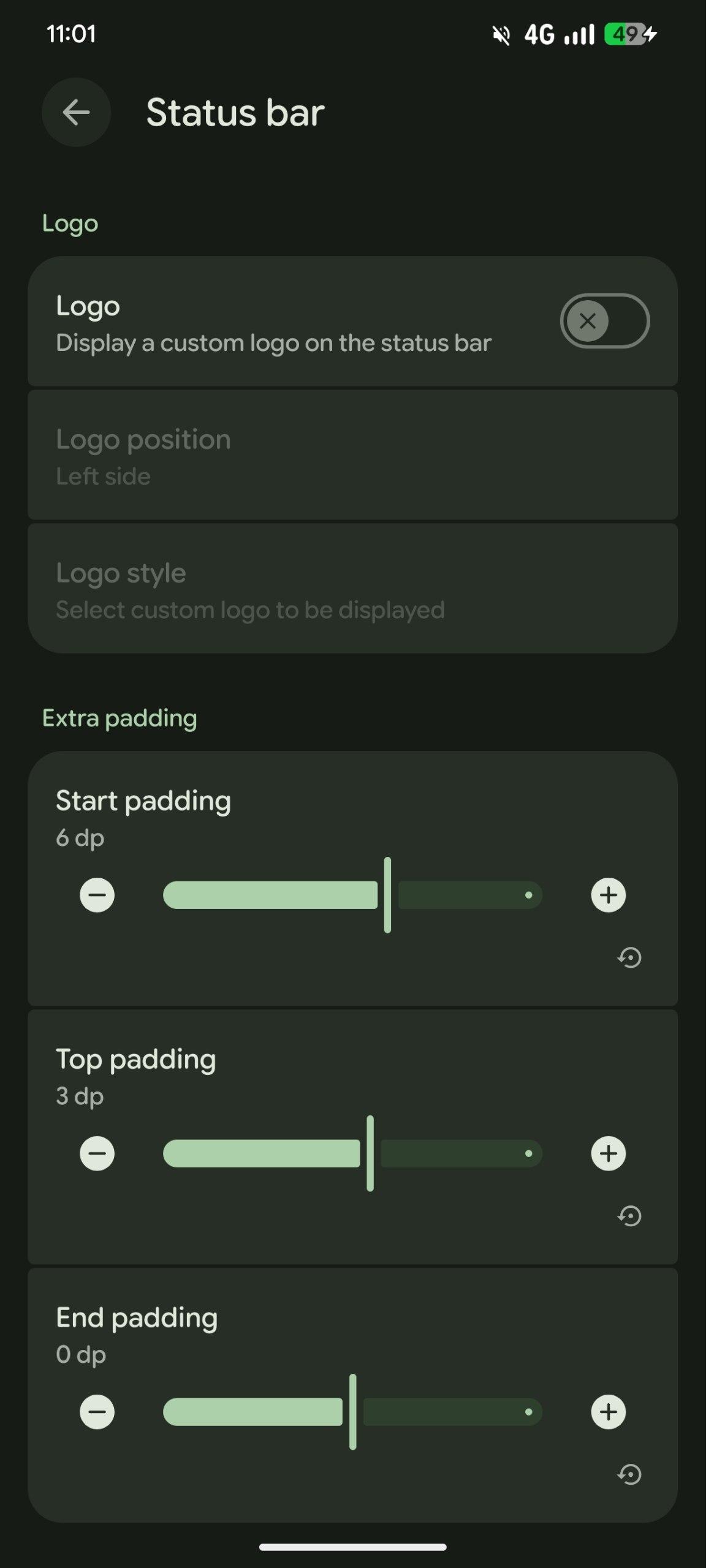Decrease Top padding with minus button
The image size is (706, 1568).
coord(97,1153)
